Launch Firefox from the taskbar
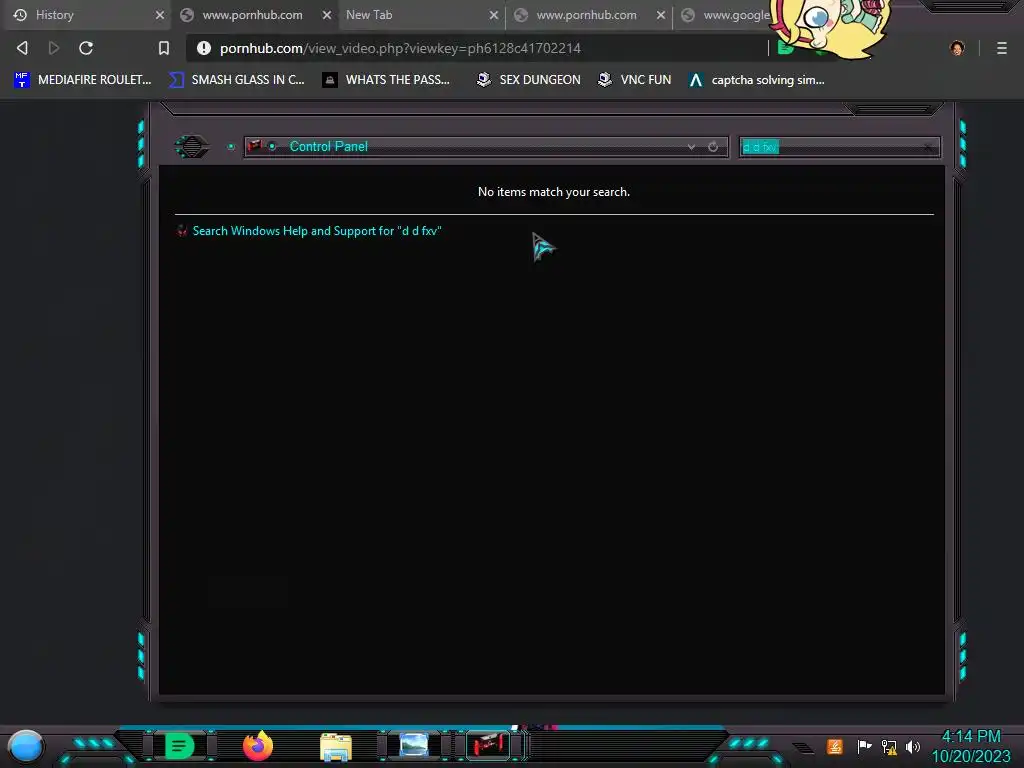Image resolution: width=1024 pixels, height=768 pixels. click(x=258, y=746)
